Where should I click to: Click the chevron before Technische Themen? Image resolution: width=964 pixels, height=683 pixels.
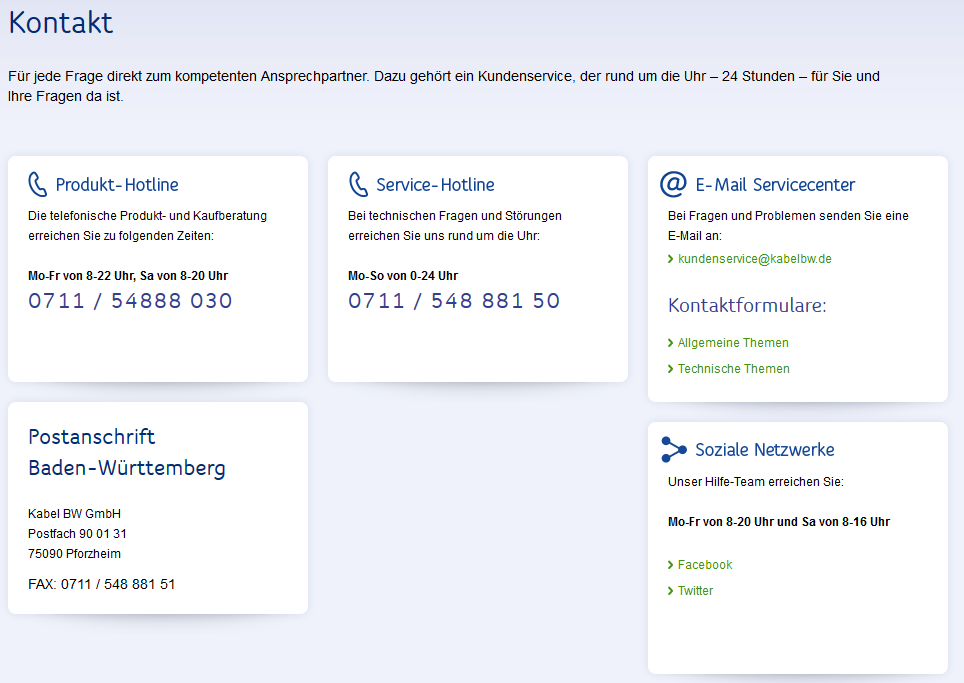click(x=670, y=369)
